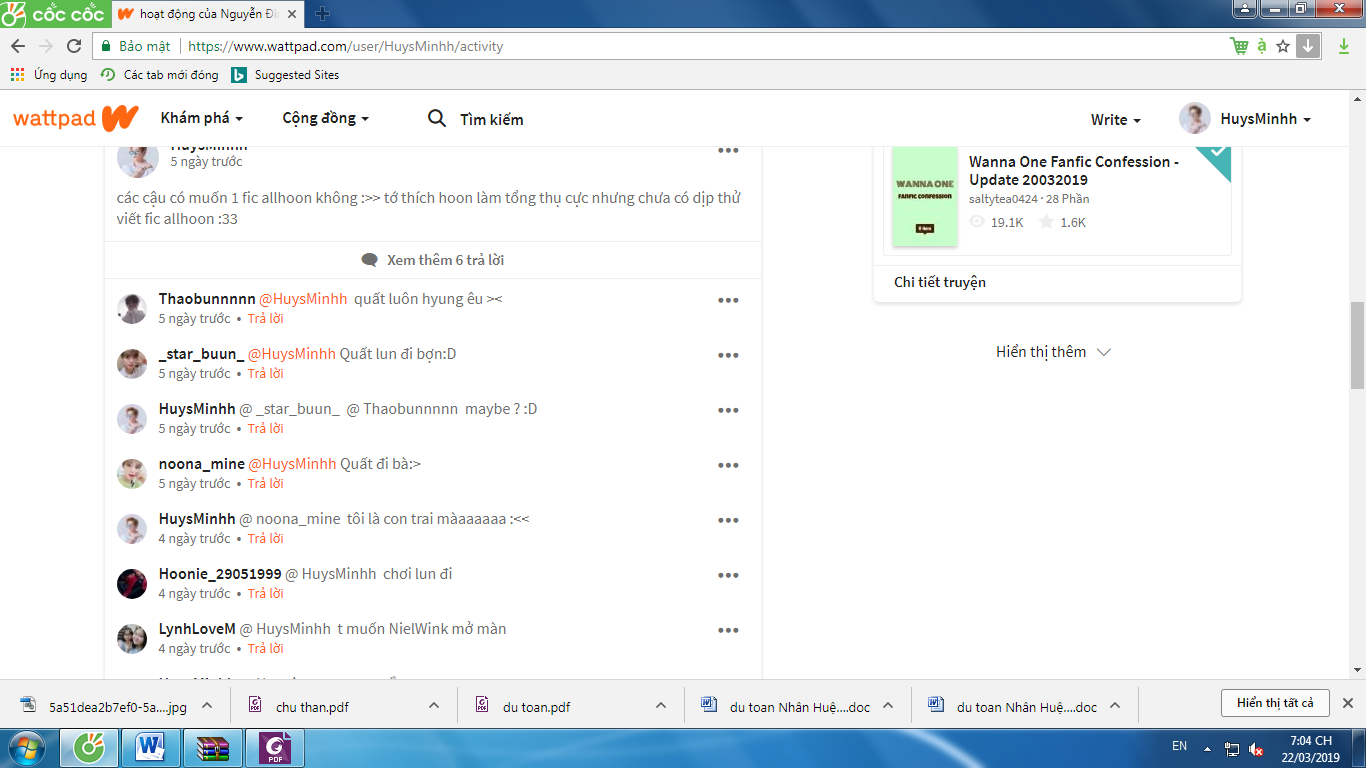
Task: Expand the Cộng đồng menu
Action: [x=325, y=118]
